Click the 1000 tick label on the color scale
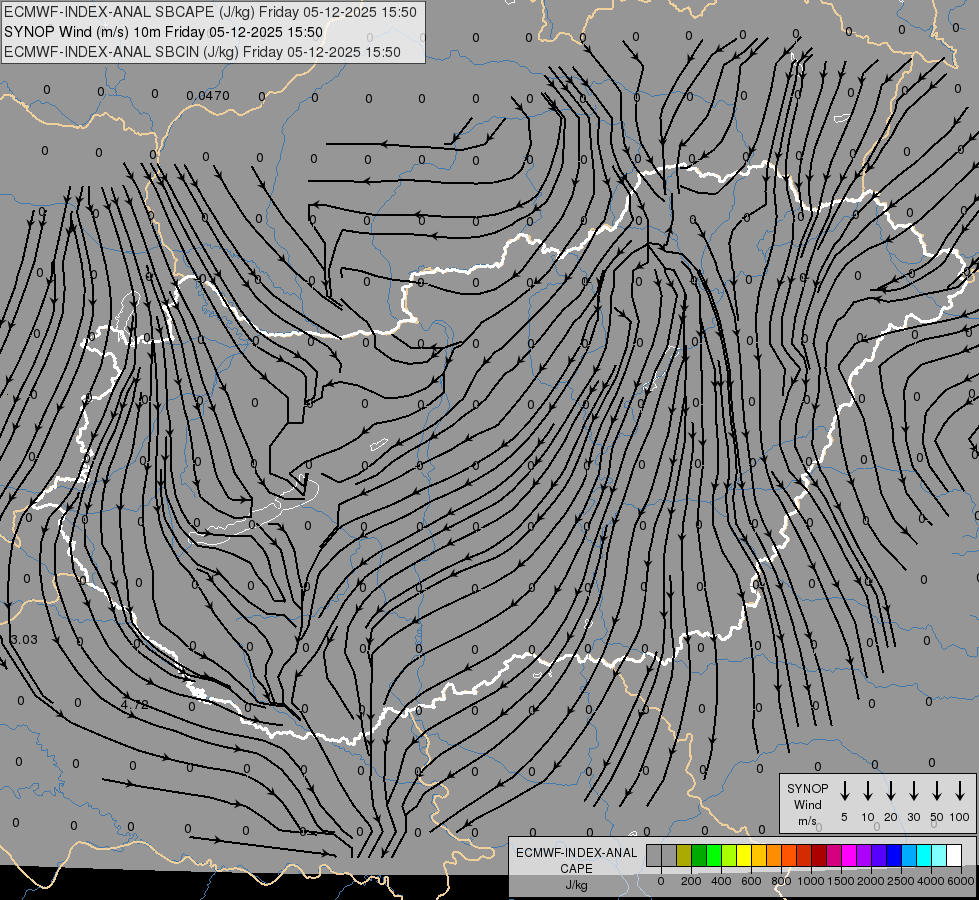 [811, 881]
